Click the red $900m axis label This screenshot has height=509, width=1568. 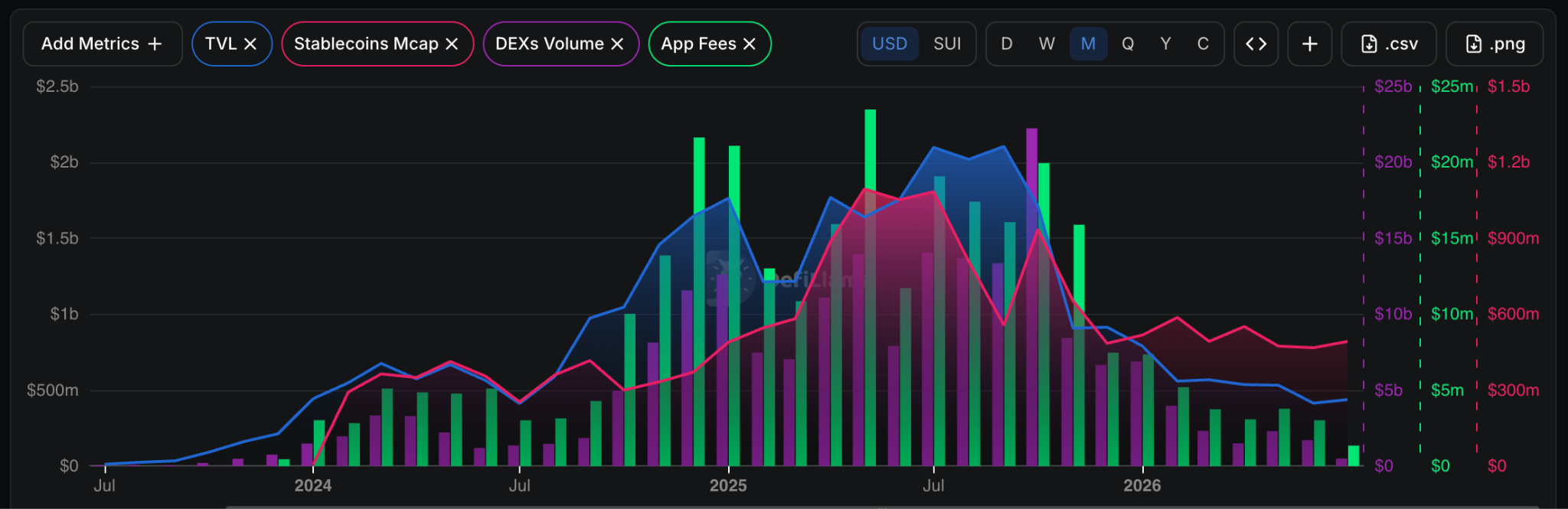tap(1513, 238)
